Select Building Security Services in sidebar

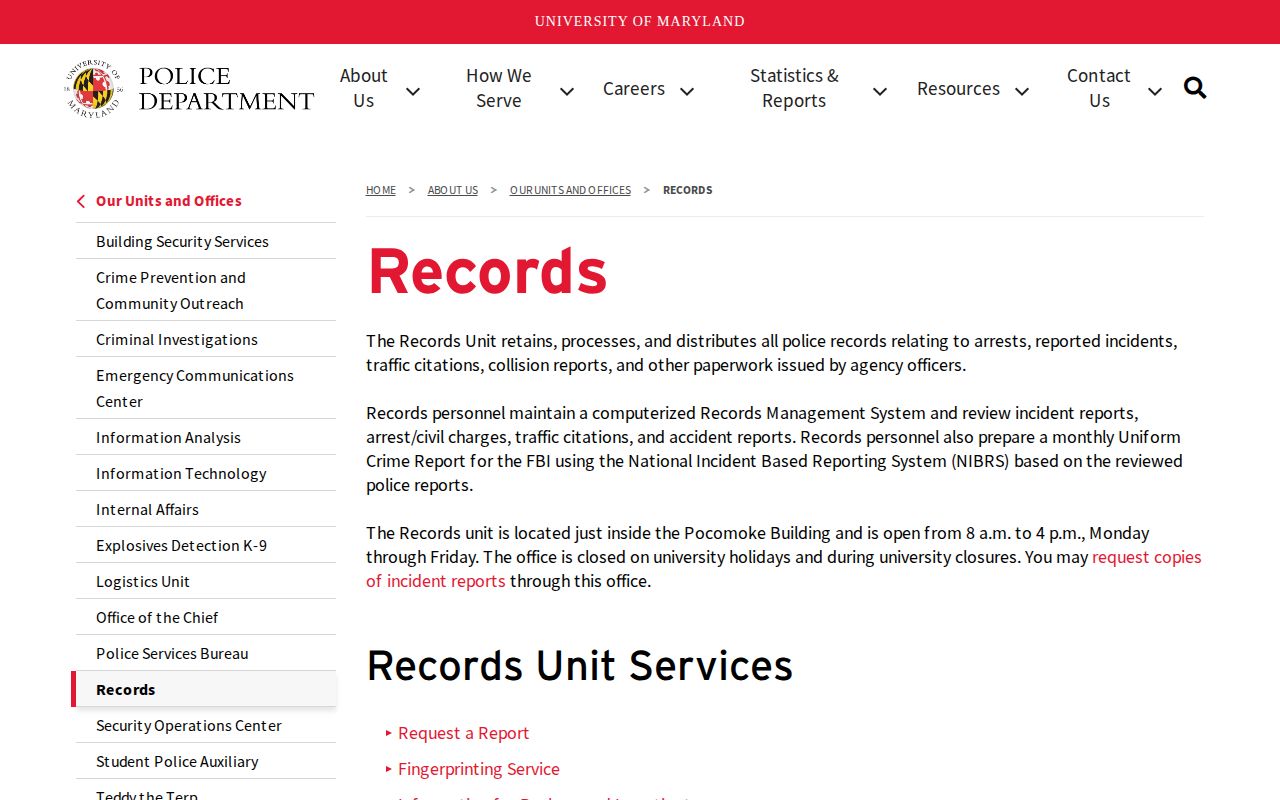[206, 241]
